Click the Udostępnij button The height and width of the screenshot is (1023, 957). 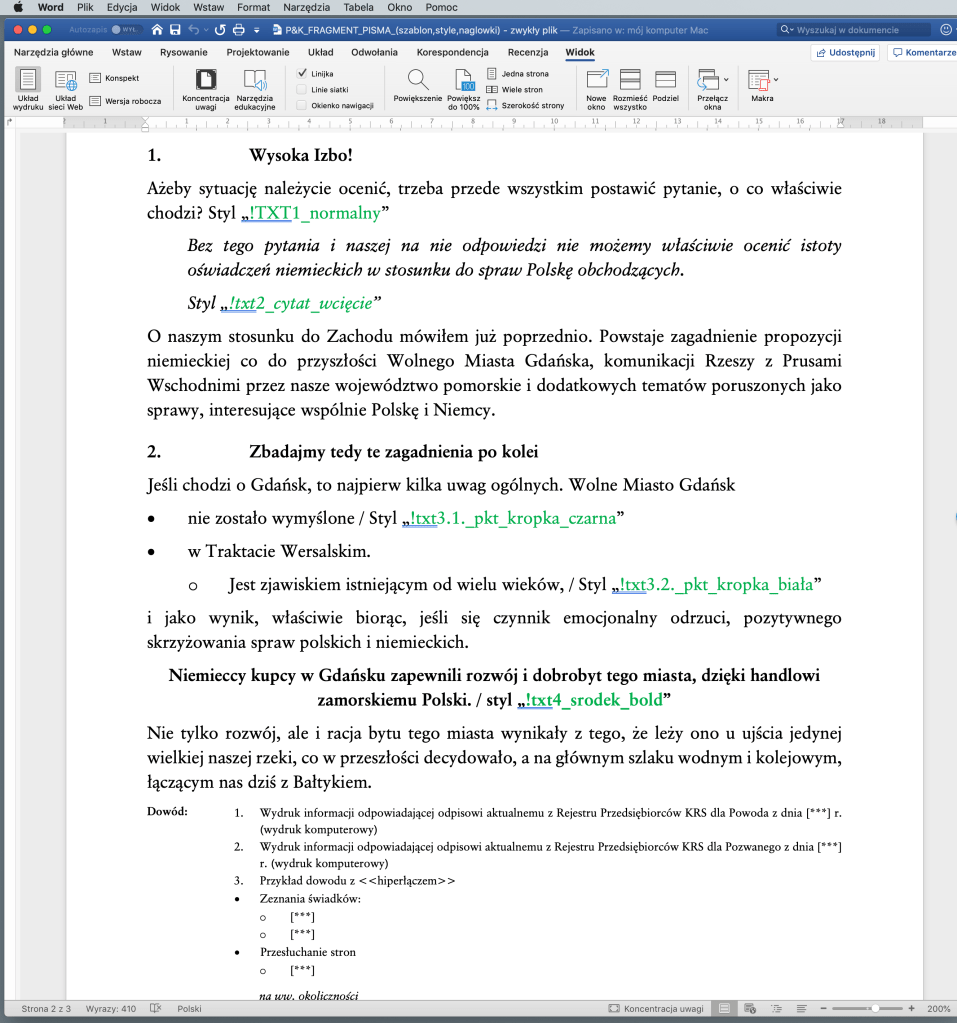pyautogui.click(x=845, y=52)
